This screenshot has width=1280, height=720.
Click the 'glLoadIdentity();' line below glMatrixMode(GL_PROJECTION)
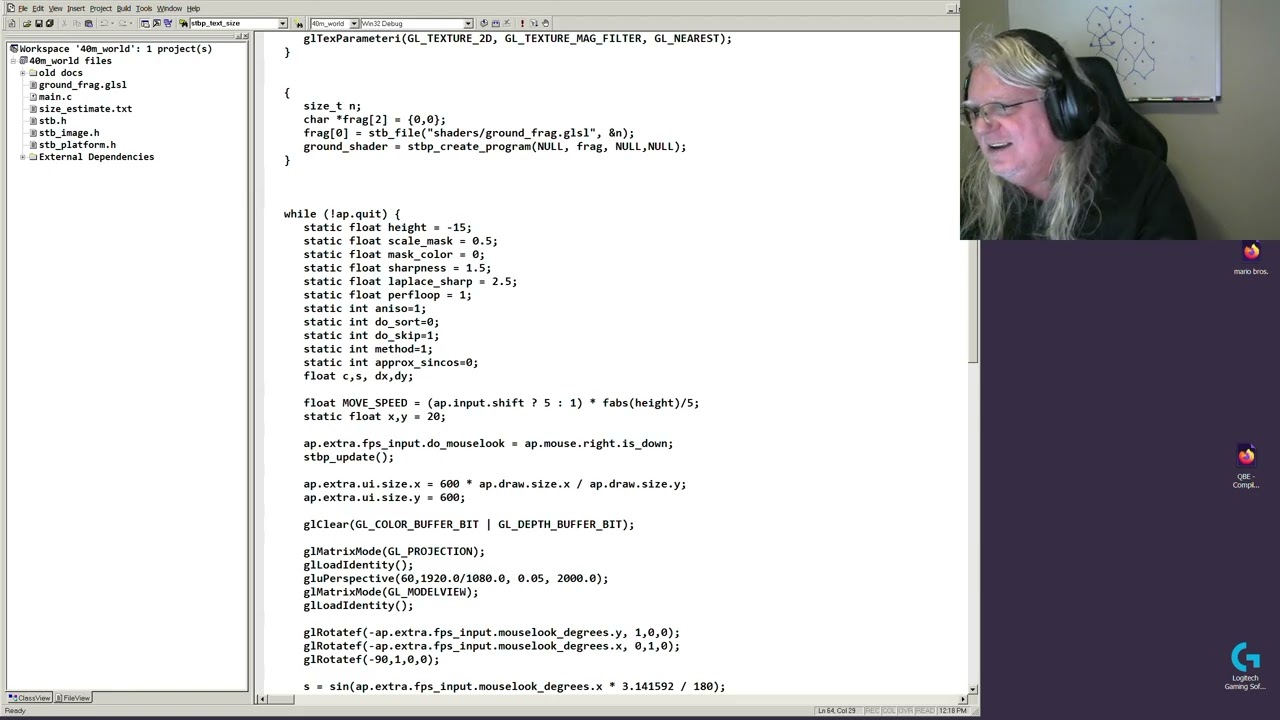(x=358, y=565)
